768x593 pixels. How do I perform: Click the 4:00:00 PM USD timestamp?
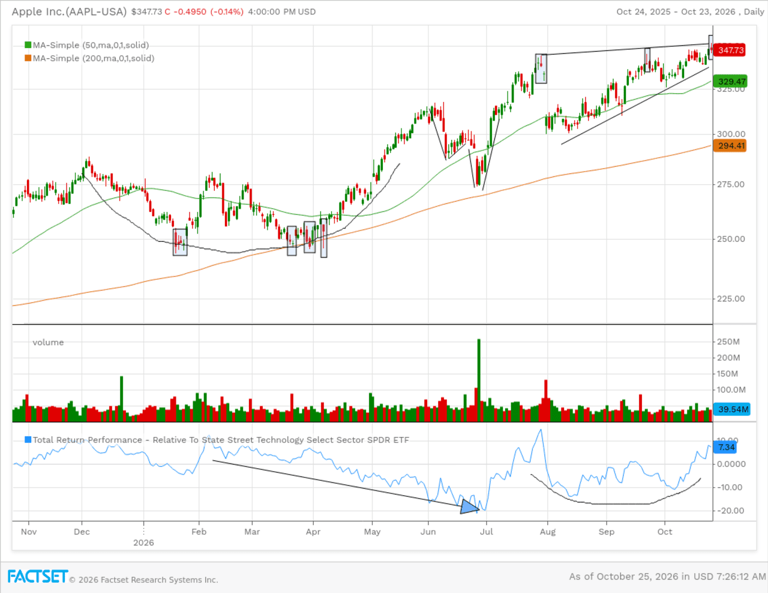pos(282,12)
